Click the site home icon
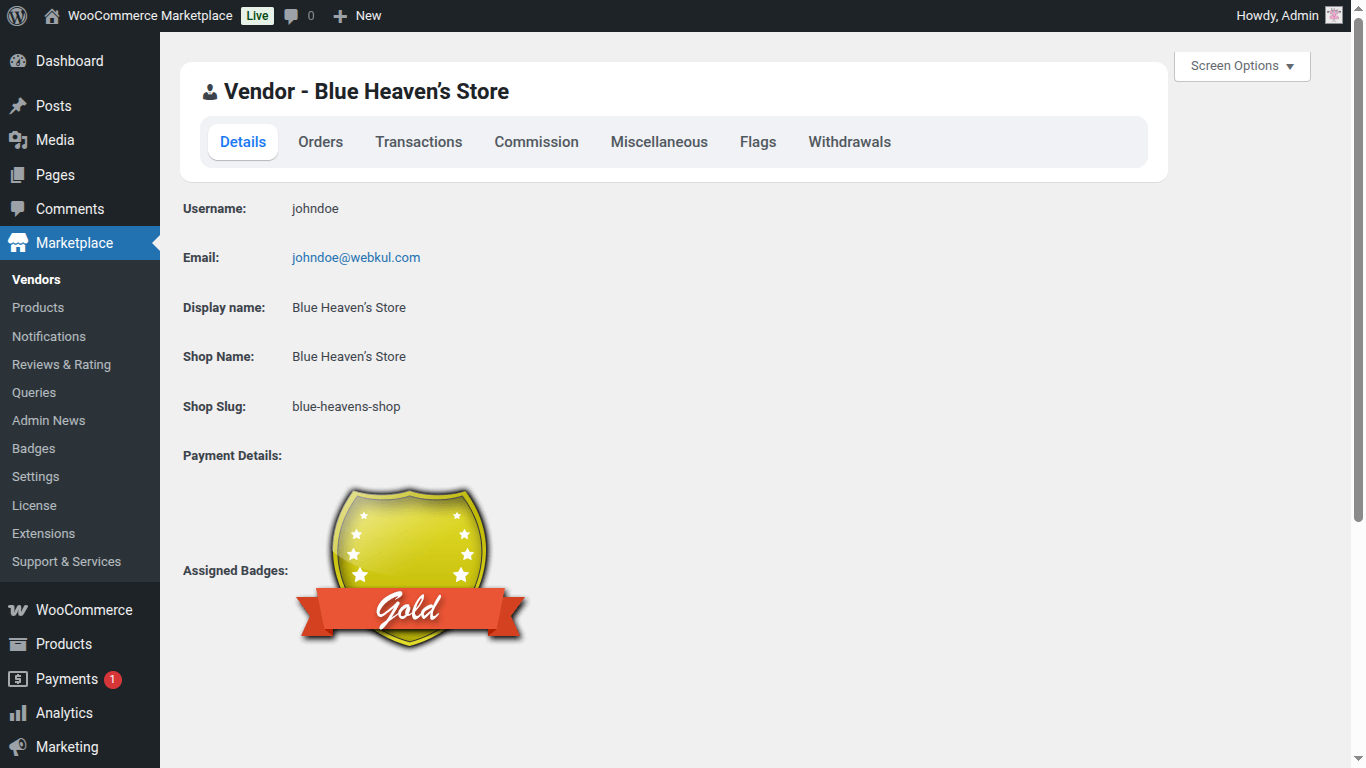This screenshot has height=768, width=1366. (x=52, y=16)
